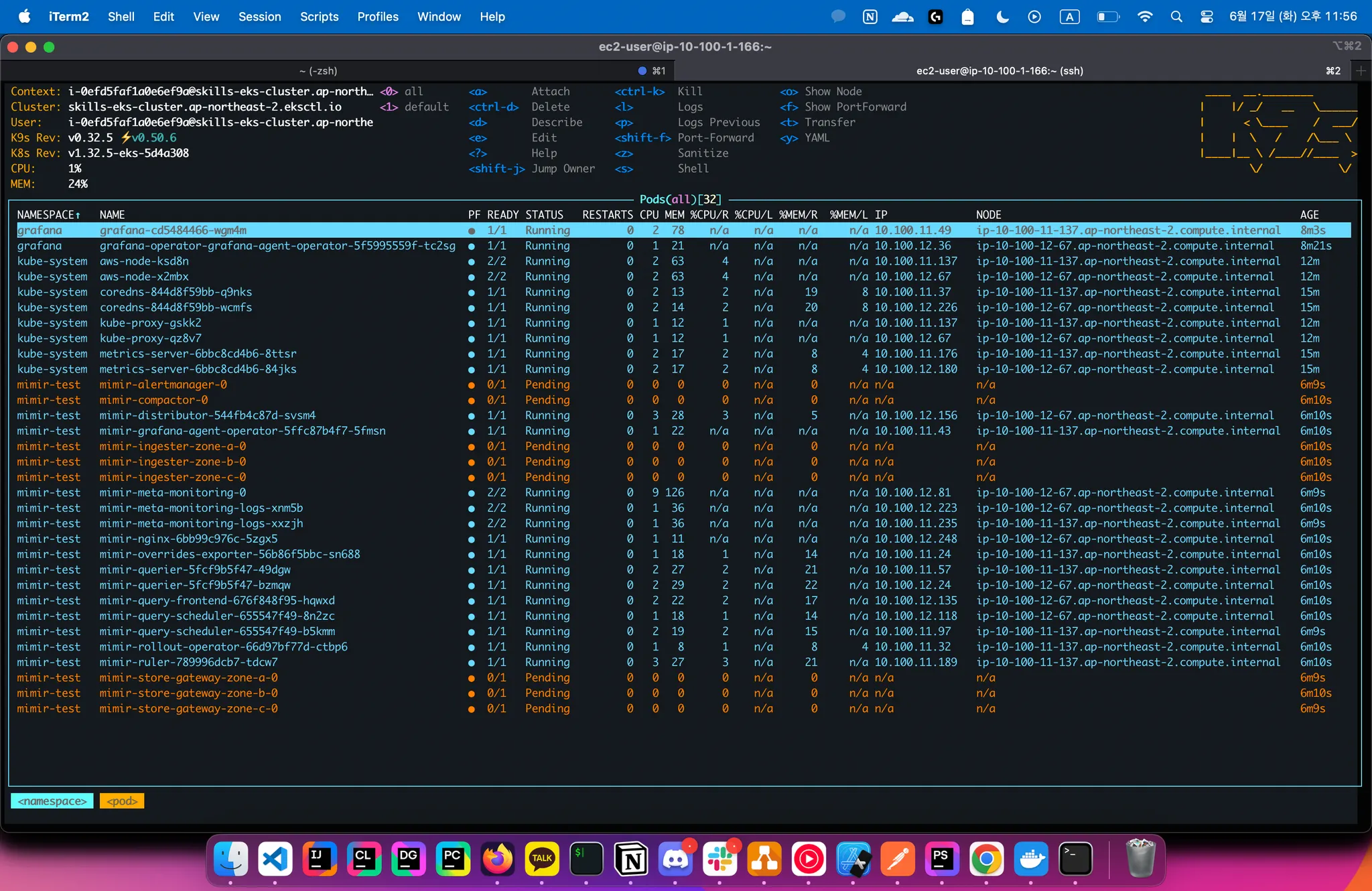Open DataGrip in the dock
The height and width of the screenshot is (891, 1372).
[409, 859]
